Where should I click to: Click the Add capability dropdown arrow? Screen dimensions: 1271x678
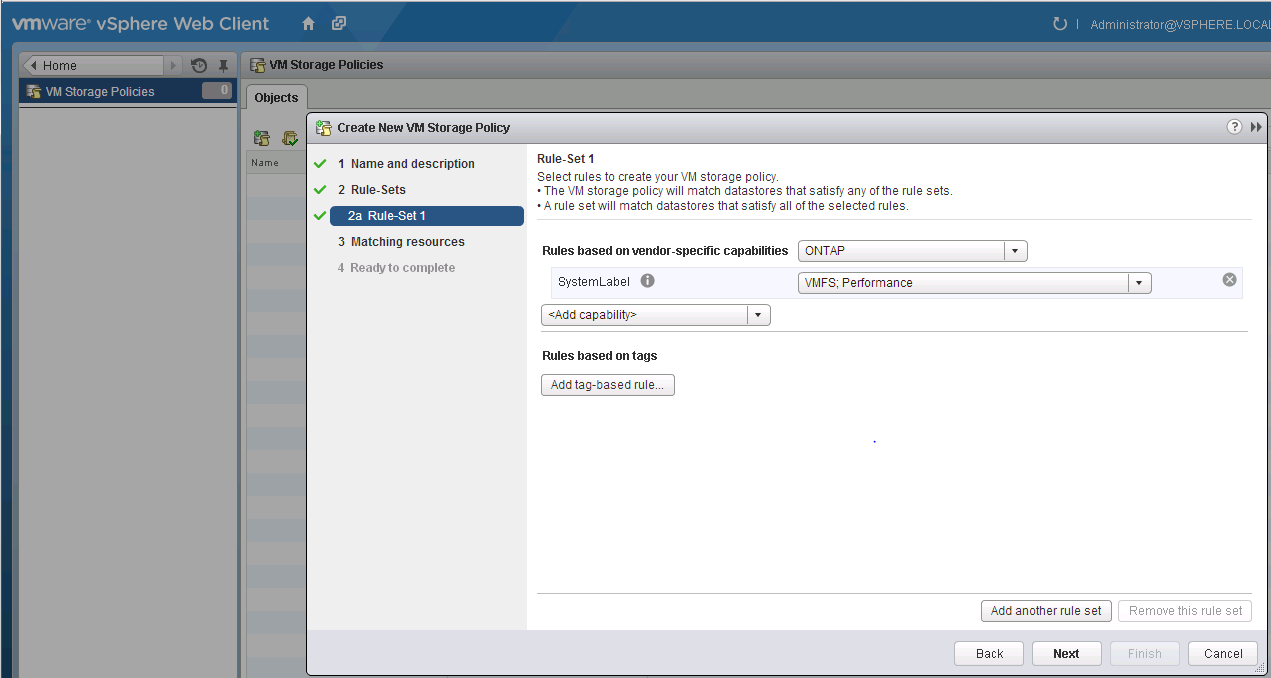pos(759,315)
